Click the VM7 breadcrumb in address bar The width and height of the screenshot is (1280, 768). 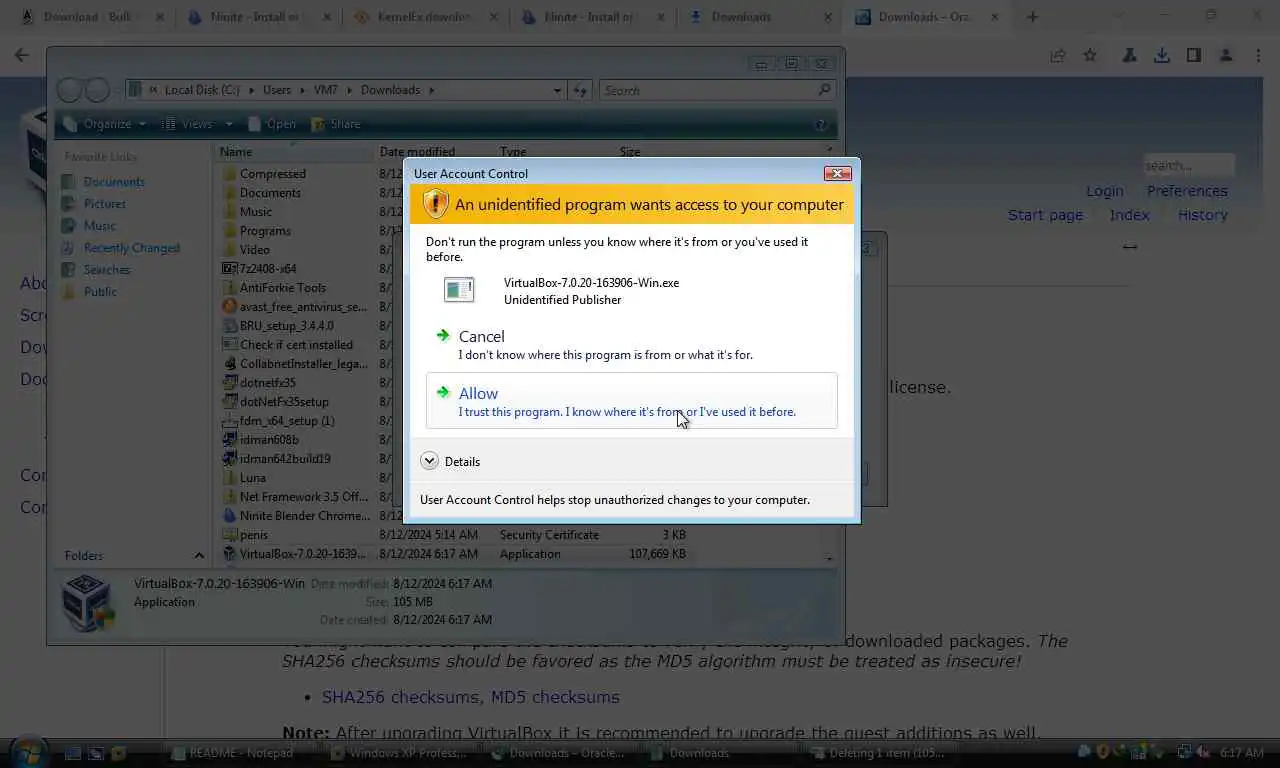point(326,90)
